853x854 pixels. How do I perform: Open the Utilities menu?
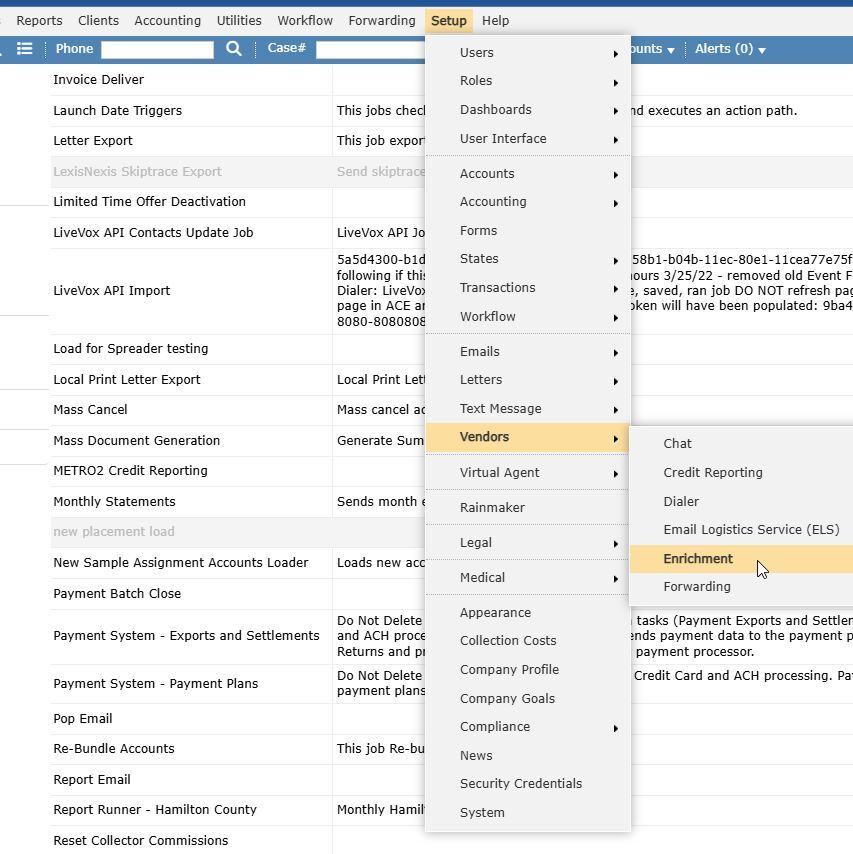[238, 20]
